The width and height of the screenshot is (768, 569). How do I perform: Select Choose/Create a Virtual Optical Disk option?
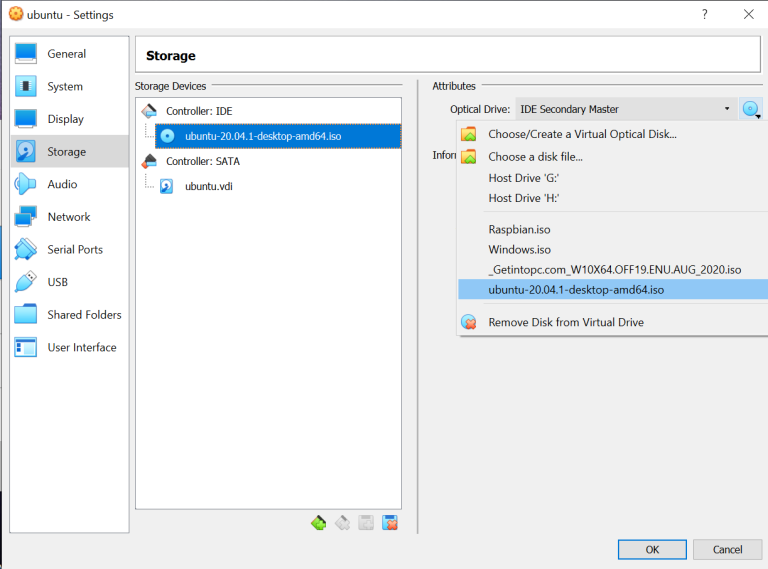coord(582,134)
